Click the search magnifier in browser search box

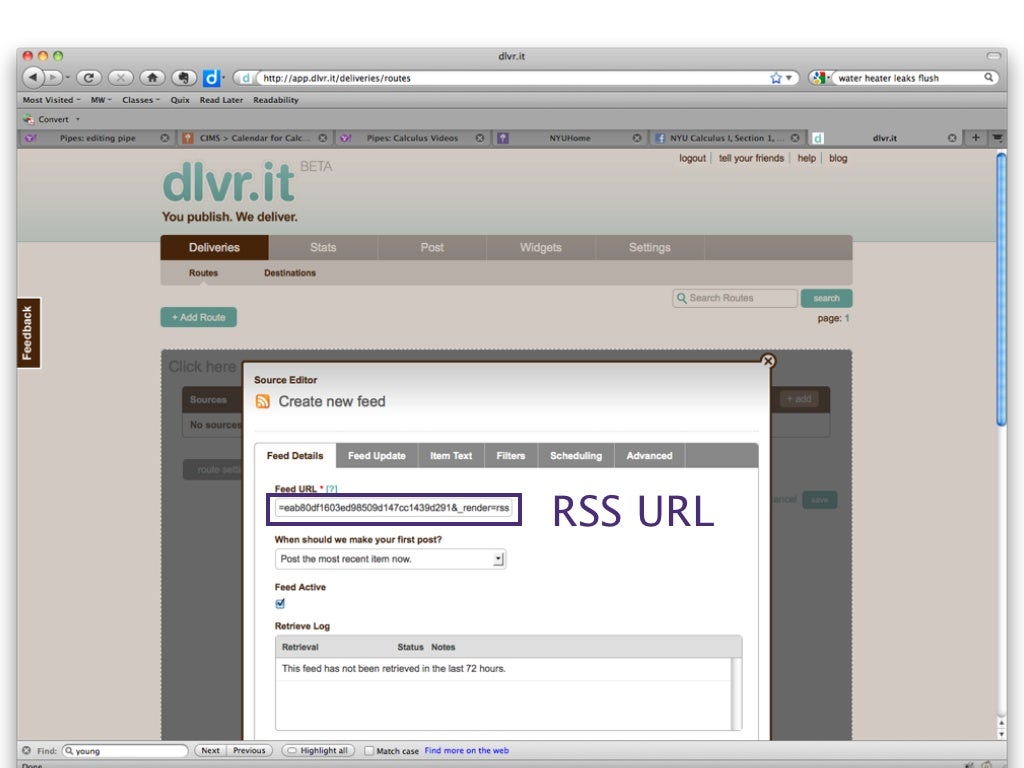click(x=989, y=77)
